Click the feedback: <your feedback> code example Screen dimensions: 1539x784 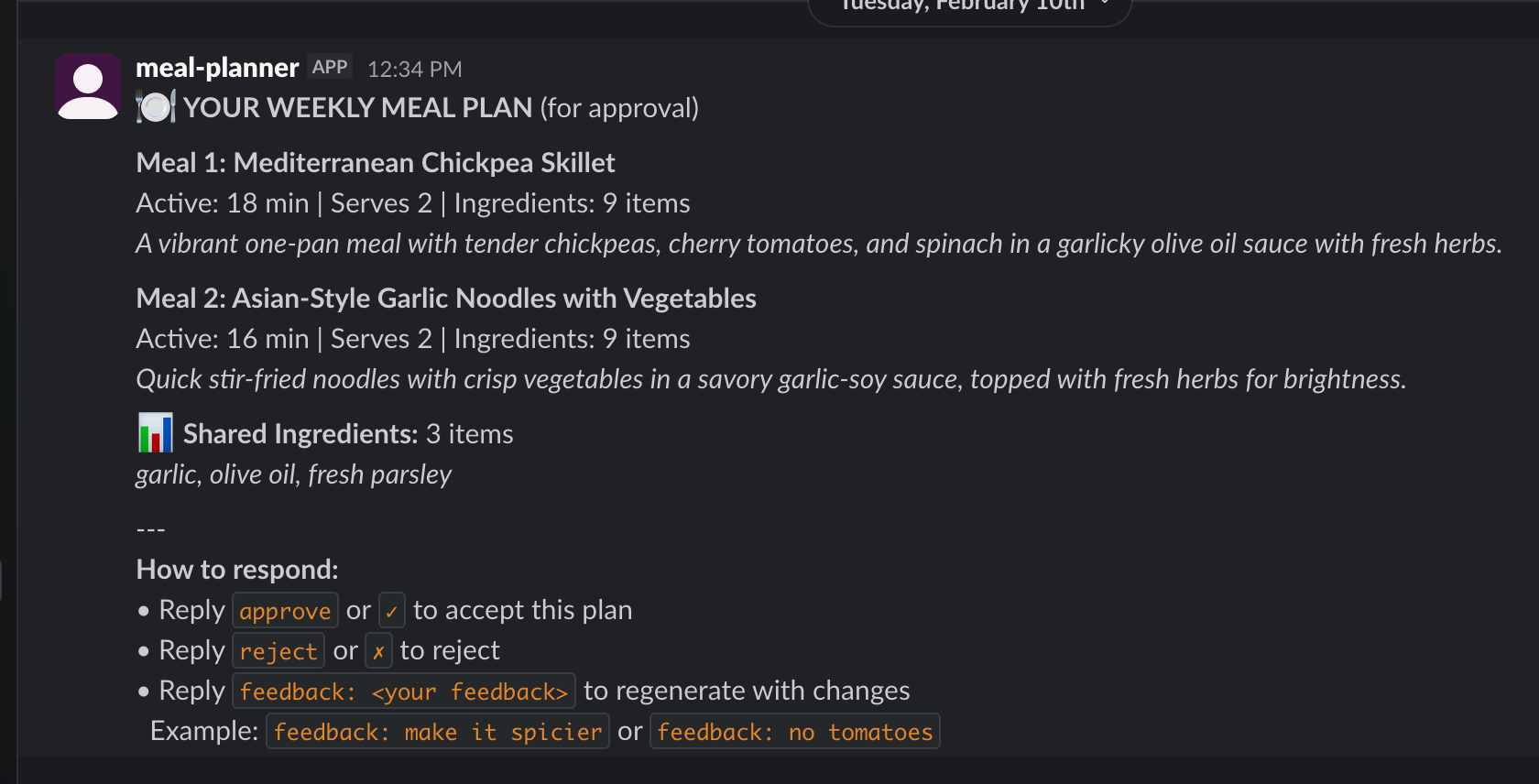[403, 691]
